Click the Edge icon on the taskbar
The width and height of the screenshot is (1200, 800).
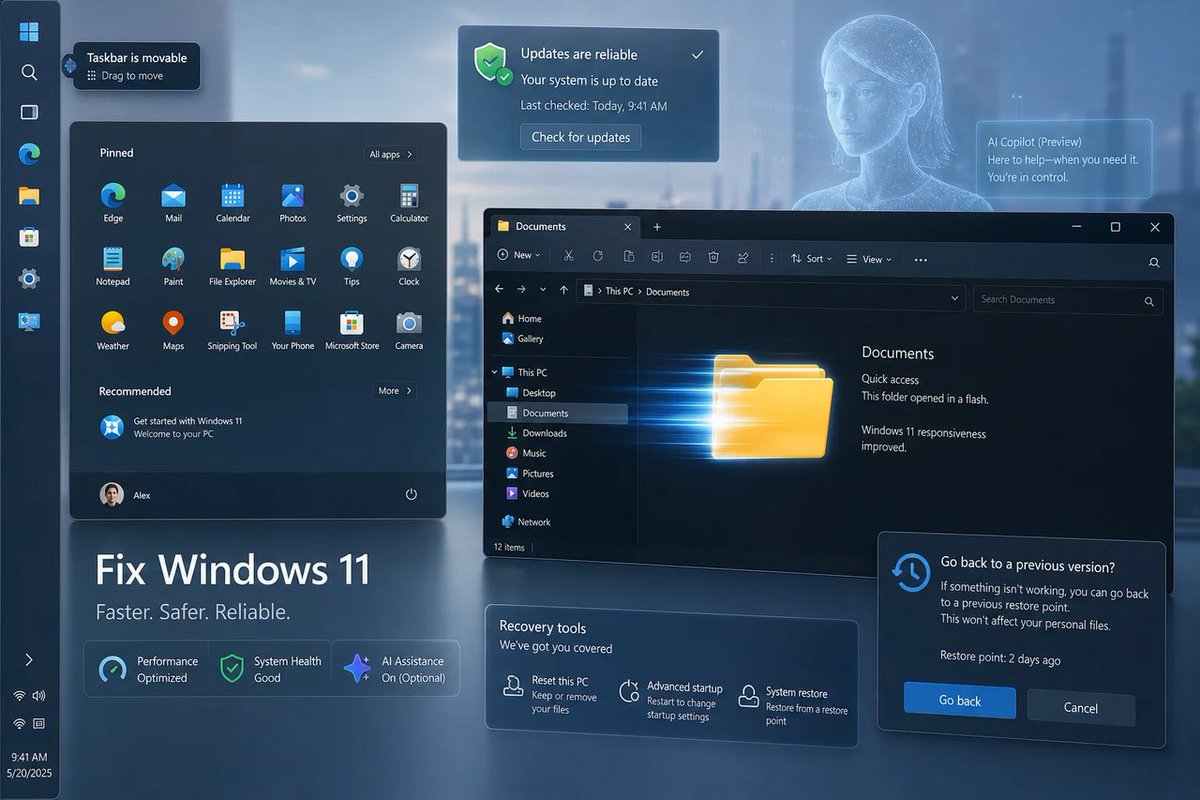(x=29, y=154)
